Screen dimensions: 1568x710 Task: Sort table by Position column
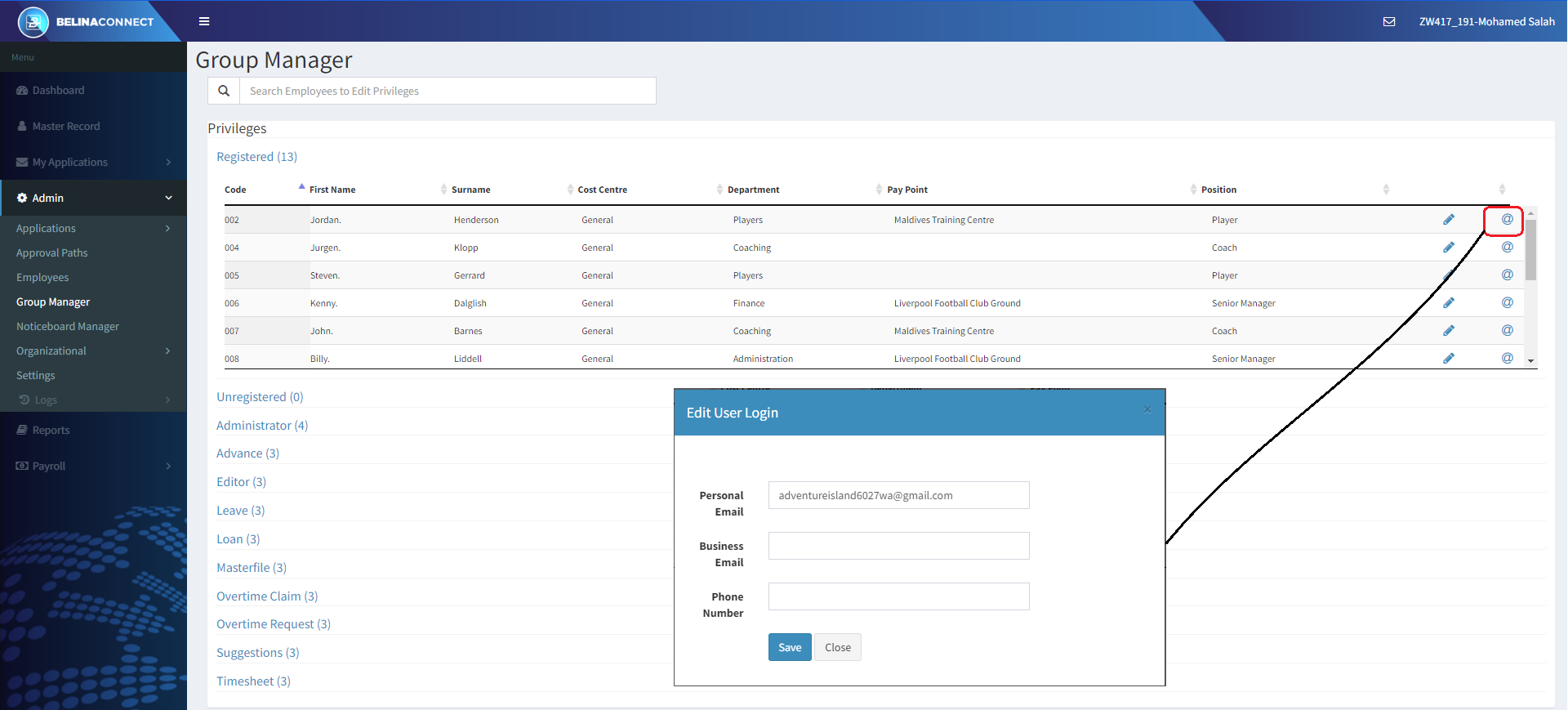1218,190
